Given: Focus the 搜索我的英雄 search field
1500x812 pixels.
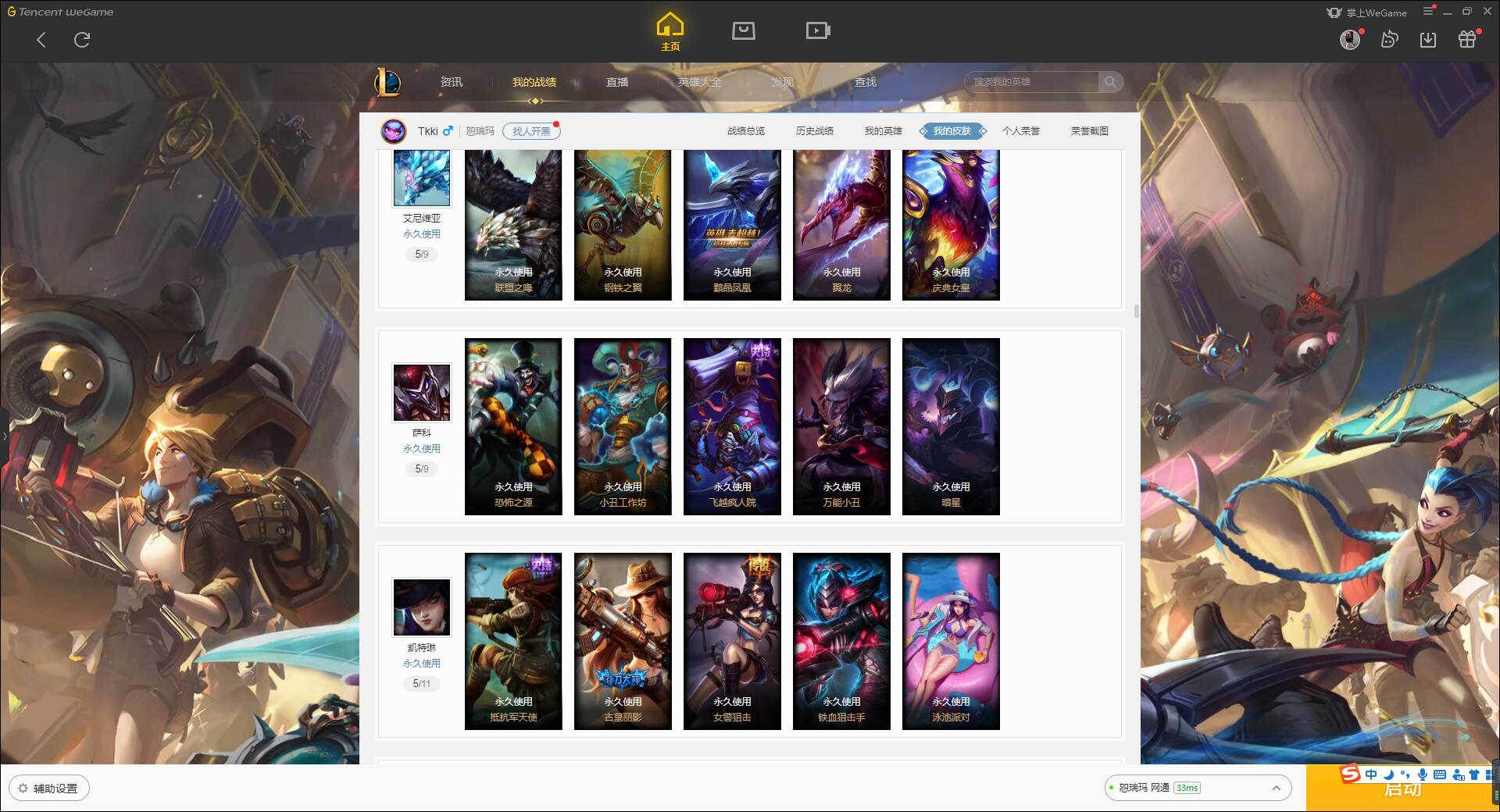Looking at the screenshot, I should click(x=1031, y=82).
